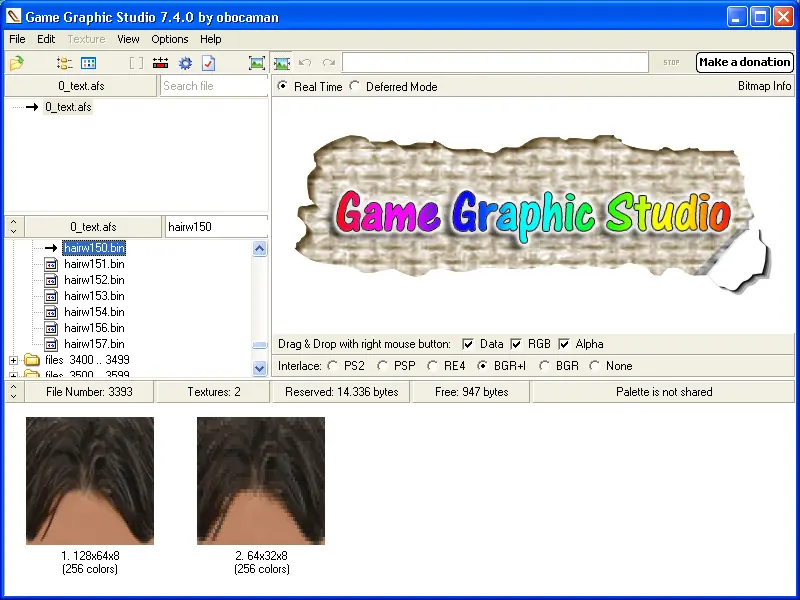Screen dimensions: 800x600
Task: Open the Options menu
Action: (x=170, y=39)
